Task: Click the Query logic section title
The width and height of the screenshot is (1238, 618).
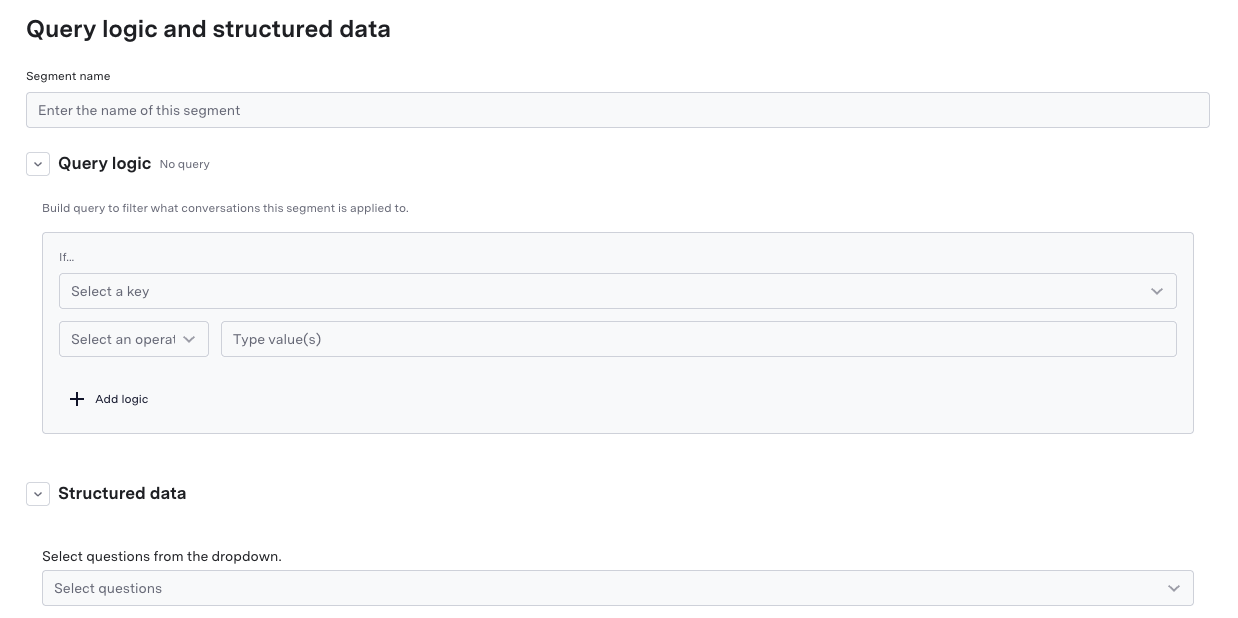Action: pos(104,163)
